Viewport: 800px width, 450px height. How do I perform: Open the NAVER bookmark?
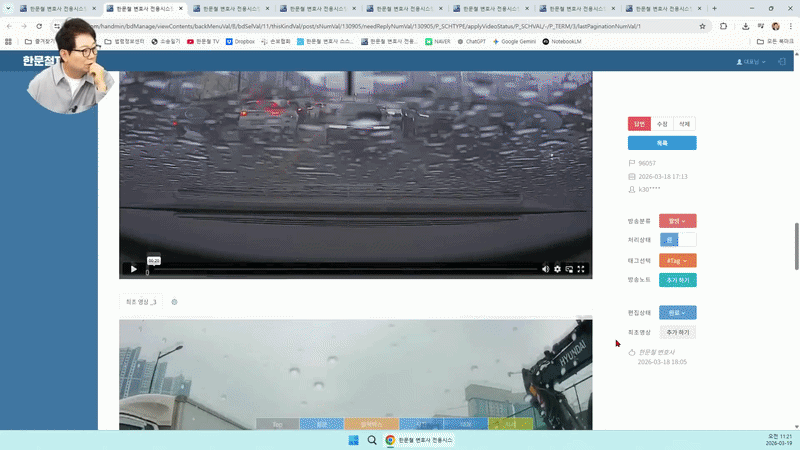pyautogui.click(x=438, y=41)
